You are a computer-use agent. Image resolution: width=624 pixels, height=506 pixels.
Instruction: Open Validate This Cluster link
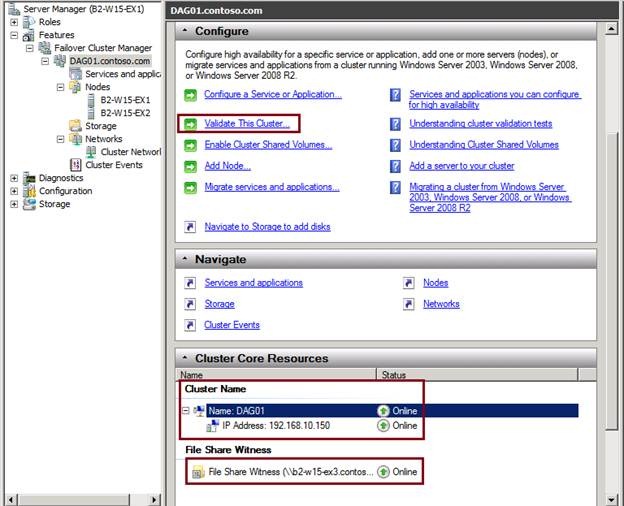pos(247,124)
